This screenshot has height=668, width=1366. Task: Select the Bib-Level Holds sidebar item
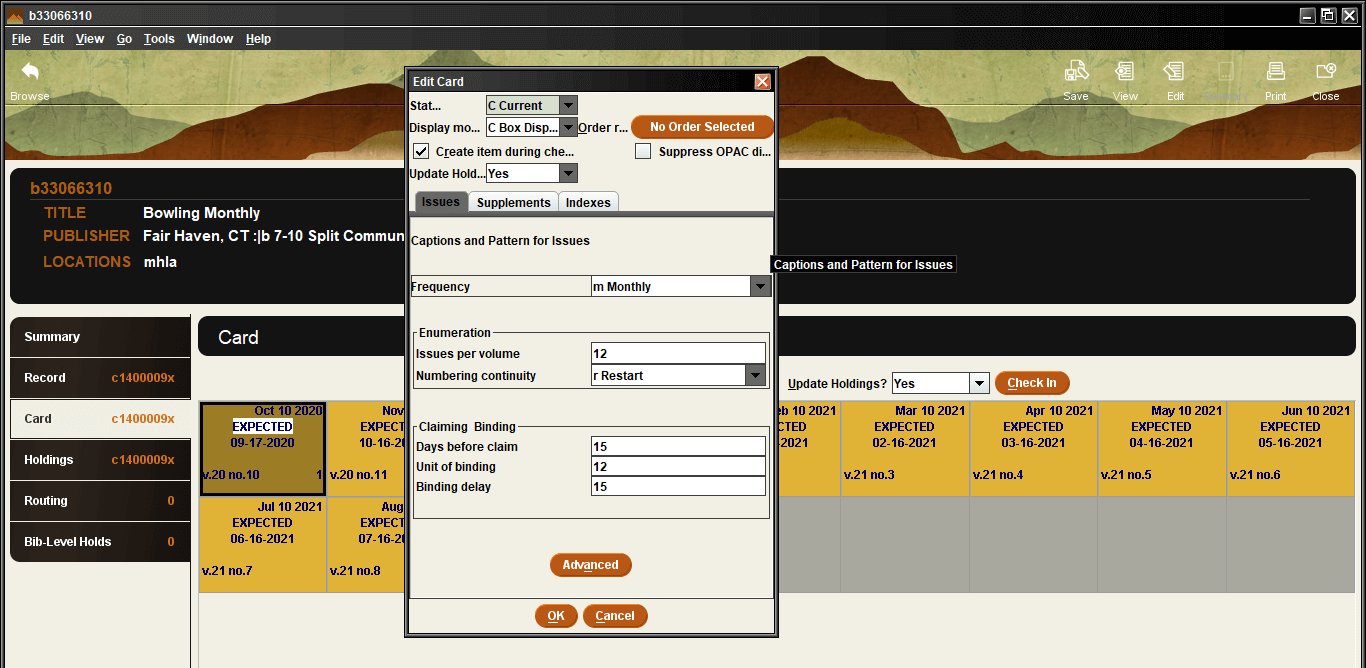click(100, 542)
